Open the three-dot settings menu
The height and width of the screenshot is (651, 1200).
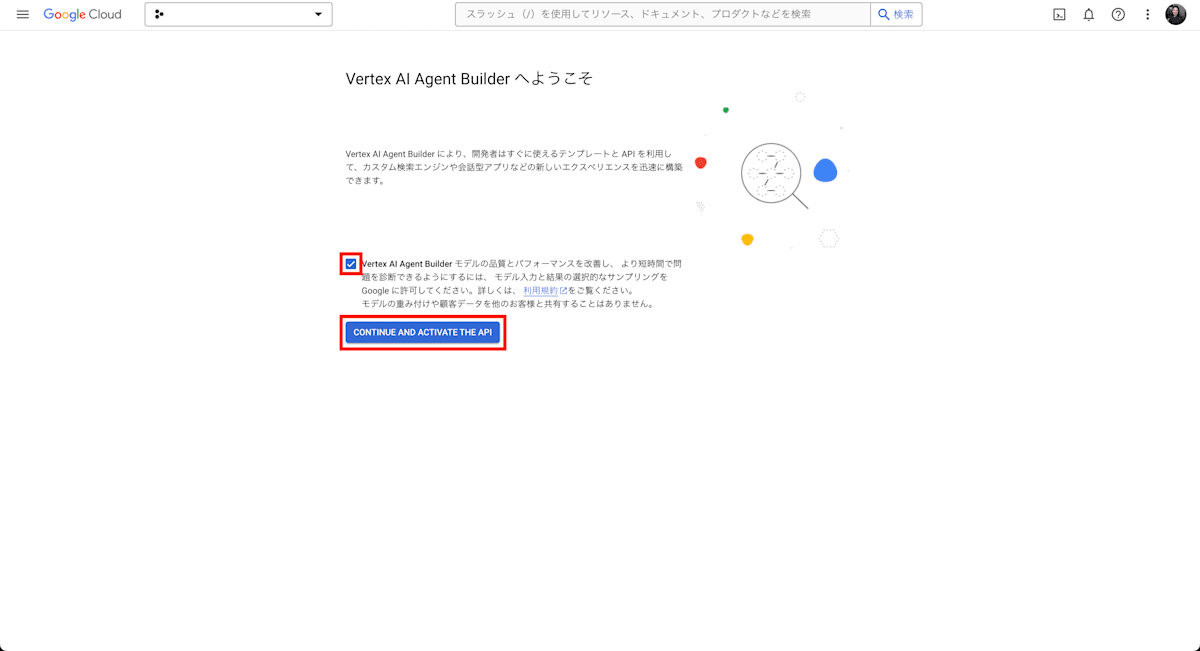coord(1147,15)
